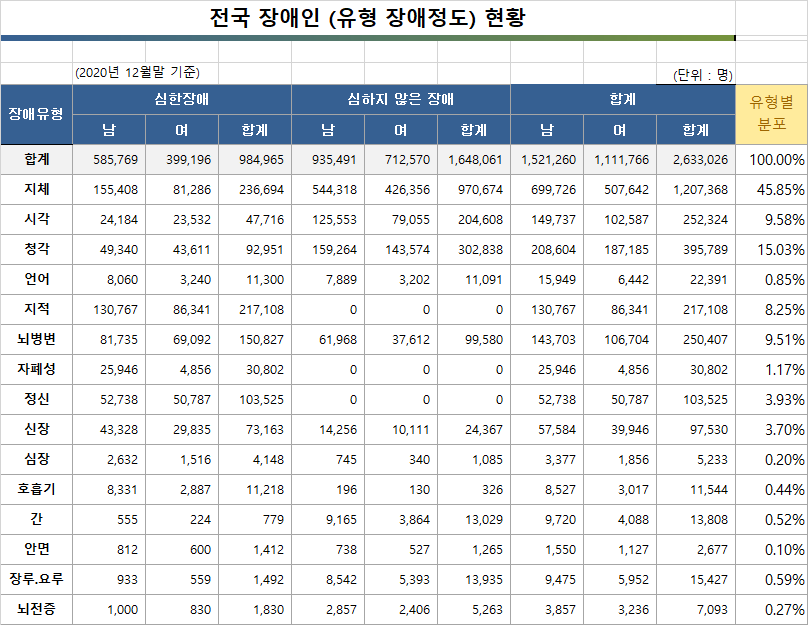808x625 pixels.
Task: Click the 간 row label
Action: pyautogui.click(x=36, y=519)
